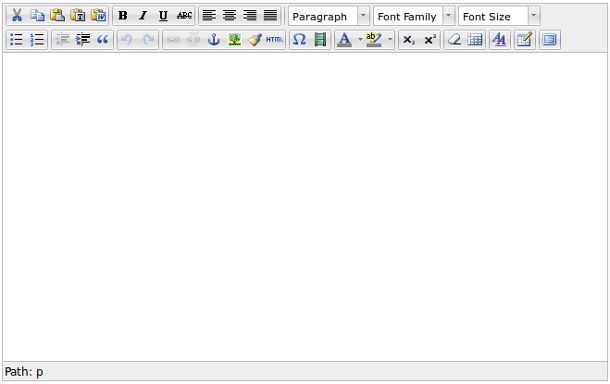Viewport: 610px width, 384px height.
Task: Indent the paragraph
Action: [x=82, y=40]
